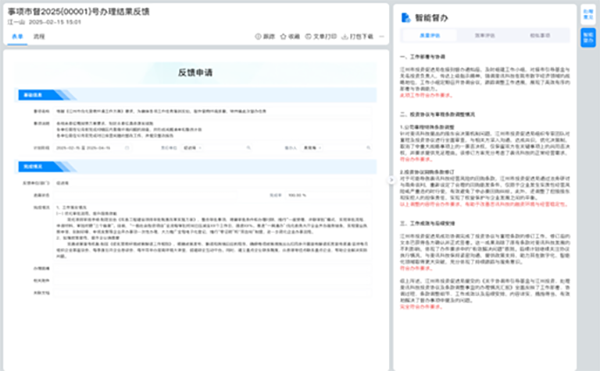The height and width of the screenshot is (371, 600).
Task: Click the white side button above 智能督办
Action: pyautogui.click(x=588, y=15)
